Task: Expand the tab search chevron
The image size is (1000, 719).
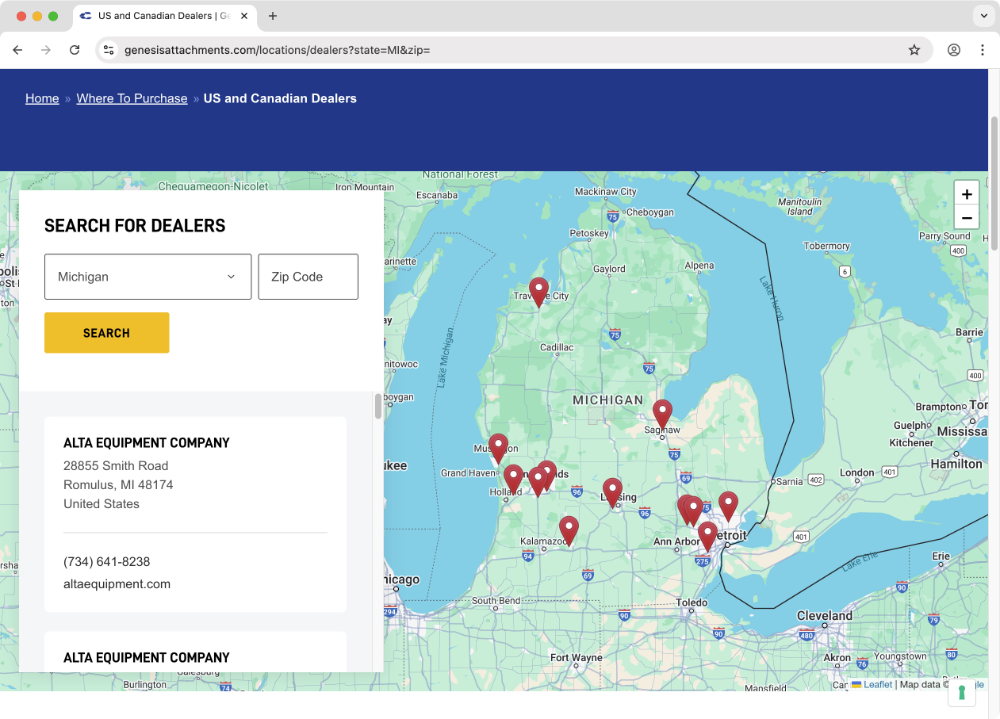Action: coord(982,16)
